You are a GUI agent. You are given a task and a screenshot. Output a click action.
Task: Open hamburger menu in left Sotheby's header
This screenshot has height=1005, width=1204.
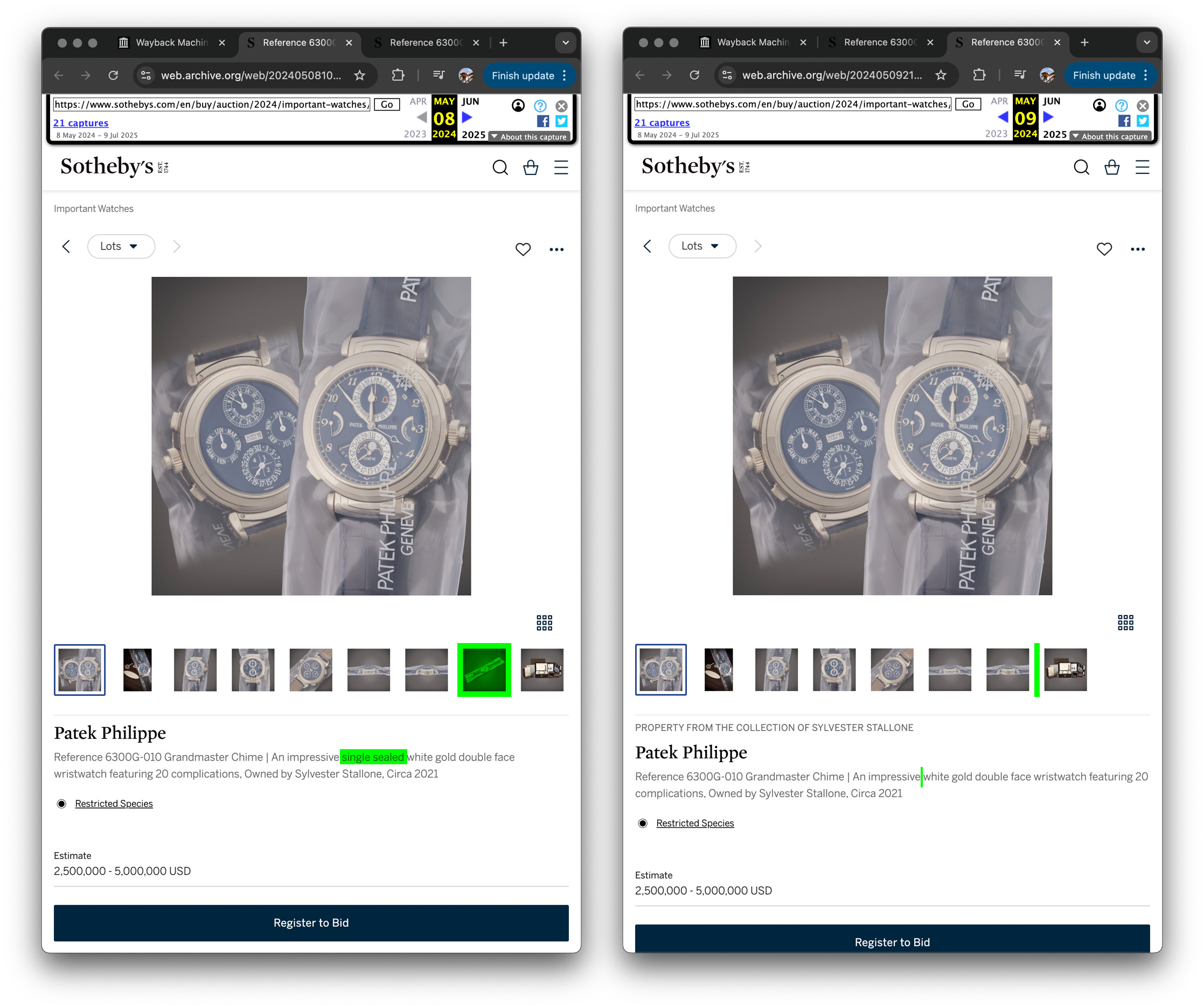coord(561,167)
